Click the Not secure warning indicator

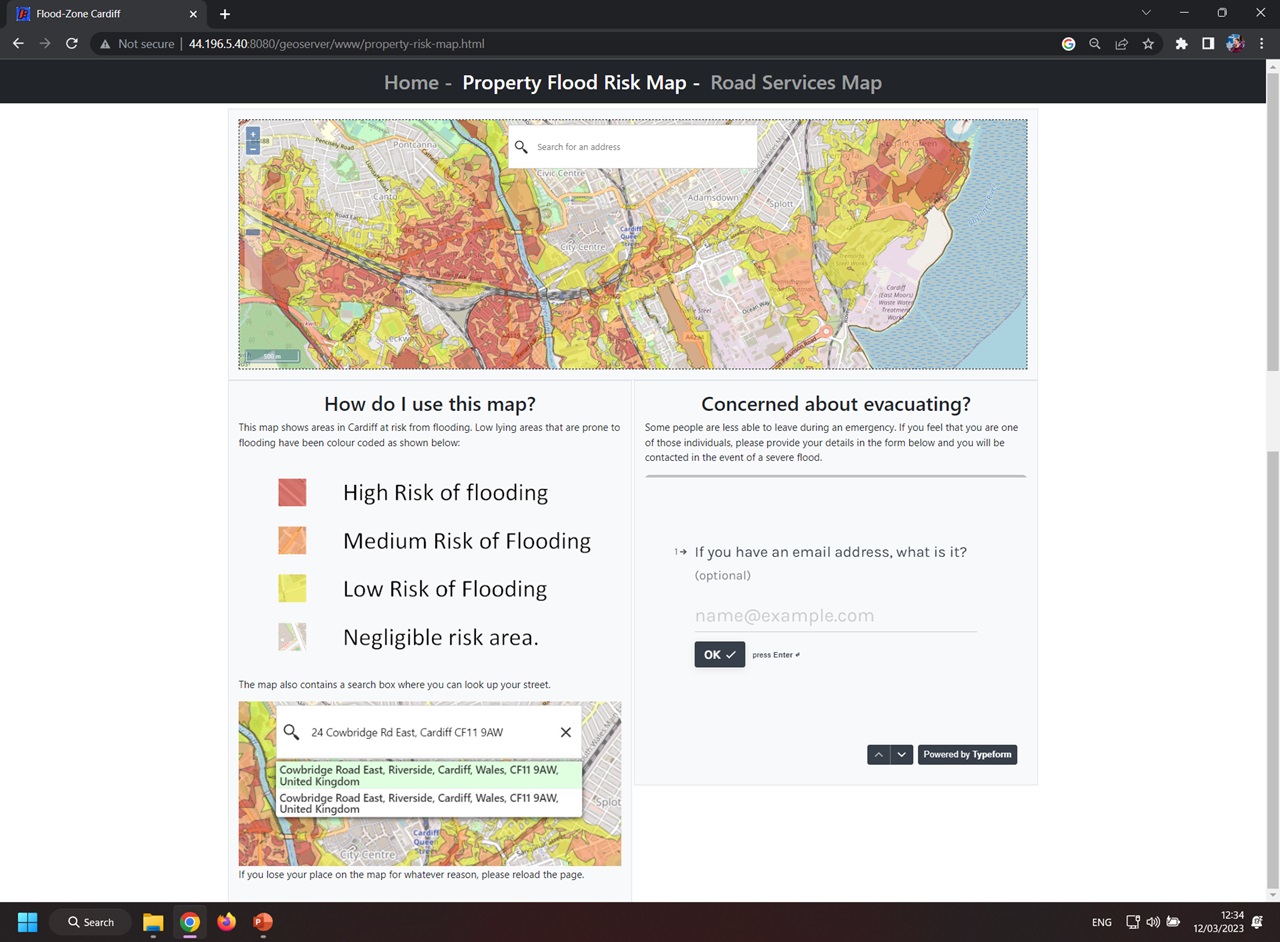136,44
